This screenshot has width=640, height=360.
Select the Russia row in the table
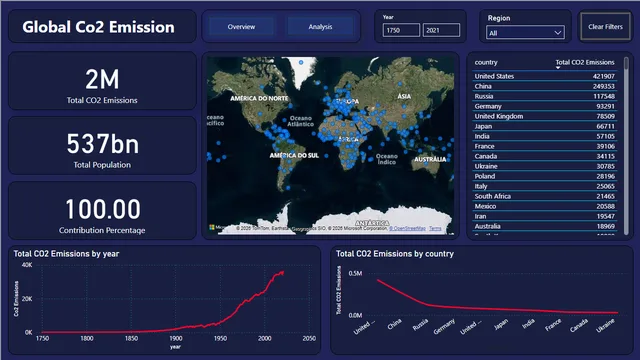click(544, 96)
